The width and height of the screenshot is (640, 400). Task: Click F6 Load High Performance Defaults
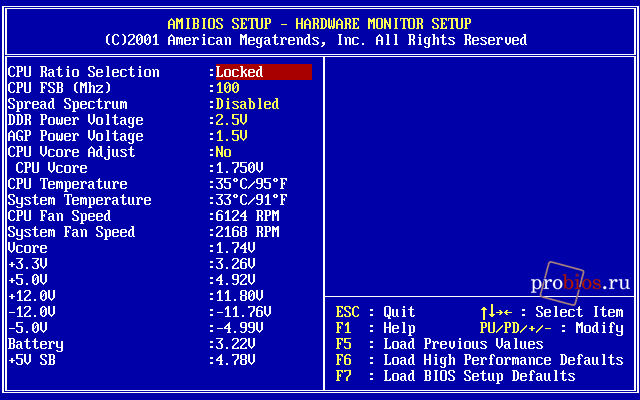(x=480, y=360)
